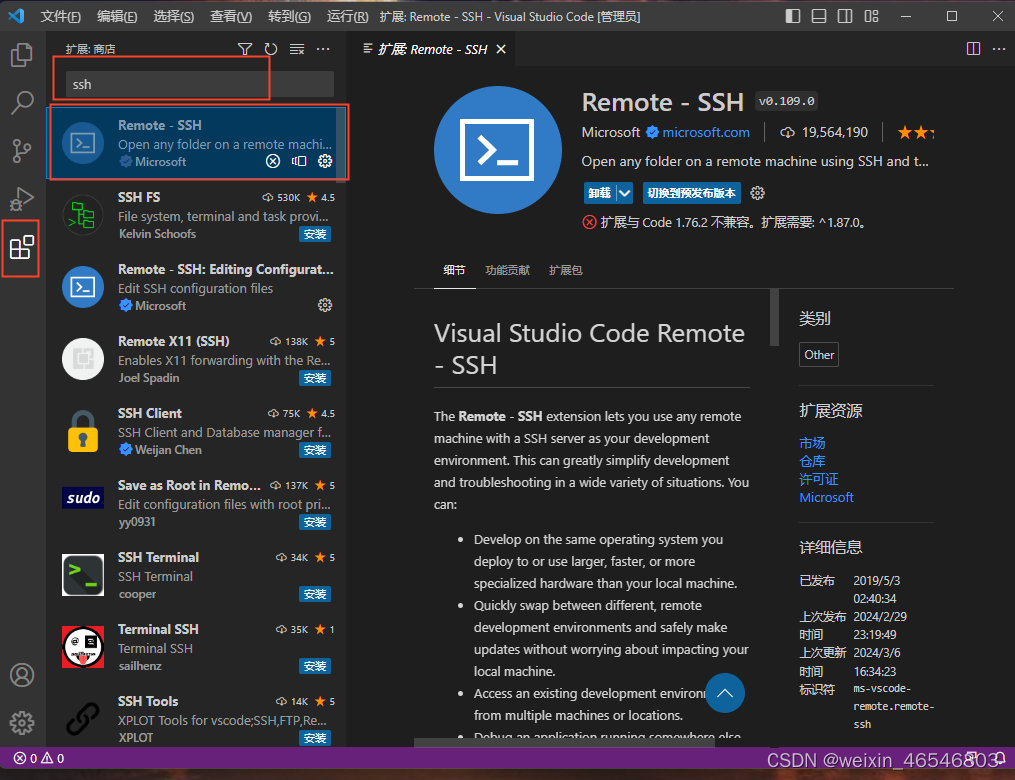The height and width of the screenshot is (780, 1015).
Task: Close the Remote - SSH extension tab
Action: tap(501, 49)
